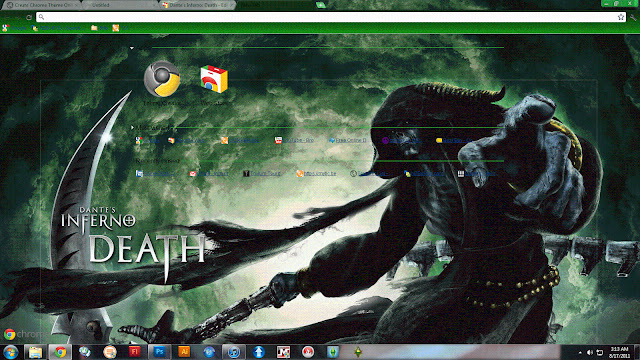Launch Adobe Illustrator from the taskbar

coord(184,352)
